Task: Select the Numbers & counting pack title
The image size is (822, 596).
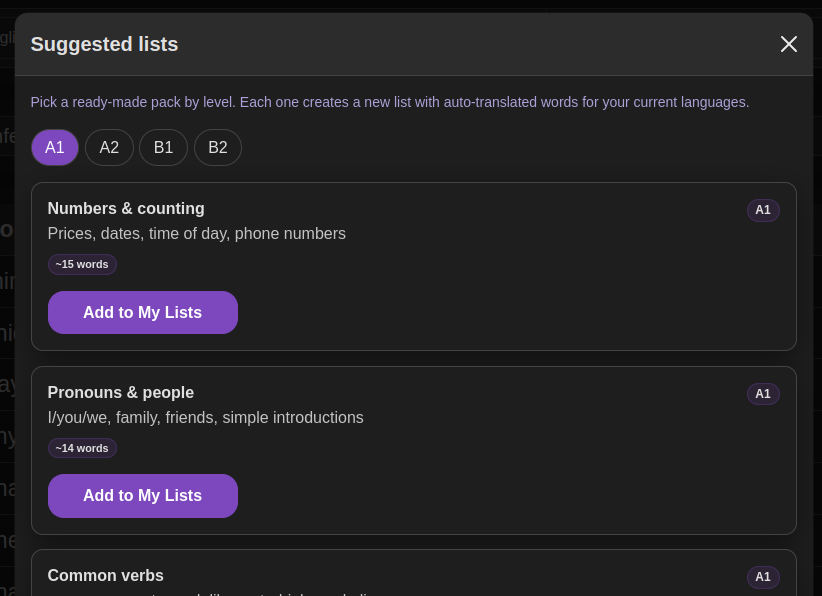Action: tap(126, 209)
